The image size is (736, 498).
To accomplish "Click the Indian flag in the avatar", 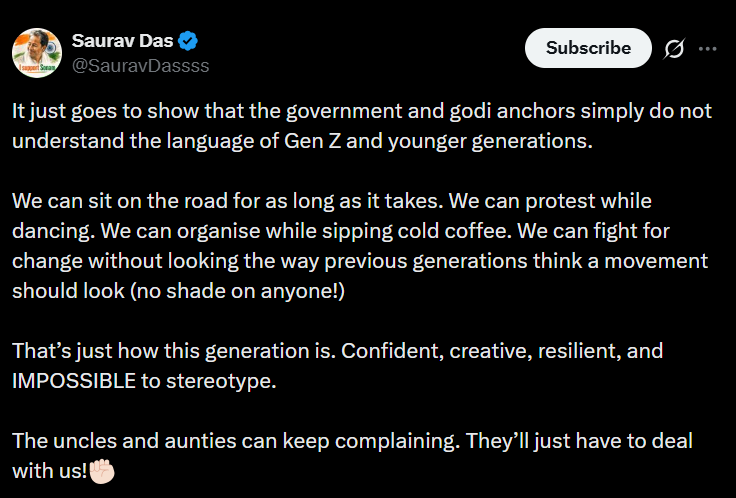I will click(52, 47).
